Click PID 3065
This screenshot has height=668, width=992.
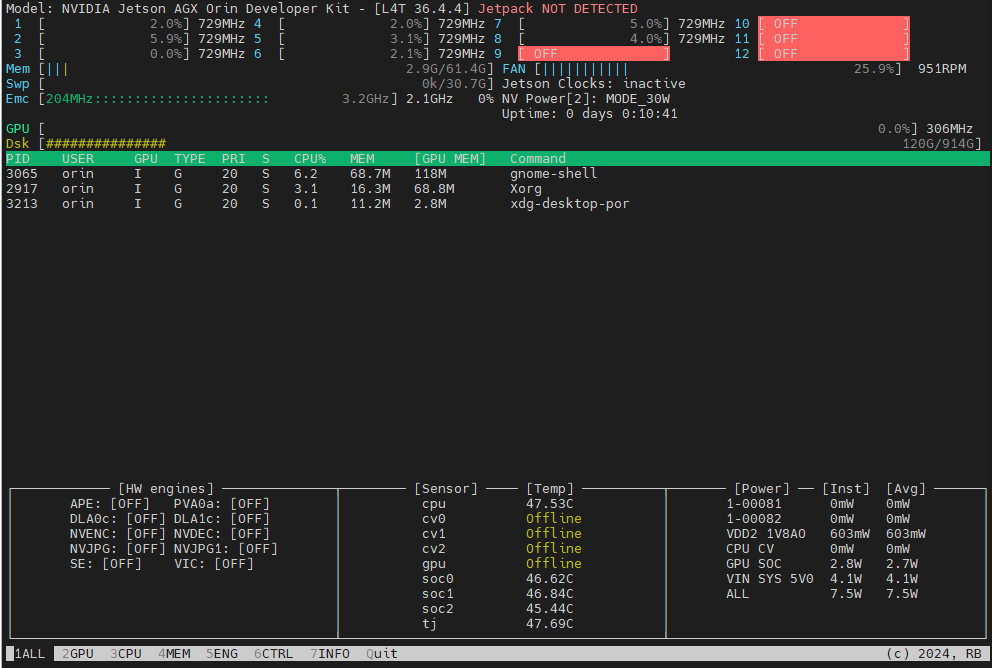click(22, 173)
